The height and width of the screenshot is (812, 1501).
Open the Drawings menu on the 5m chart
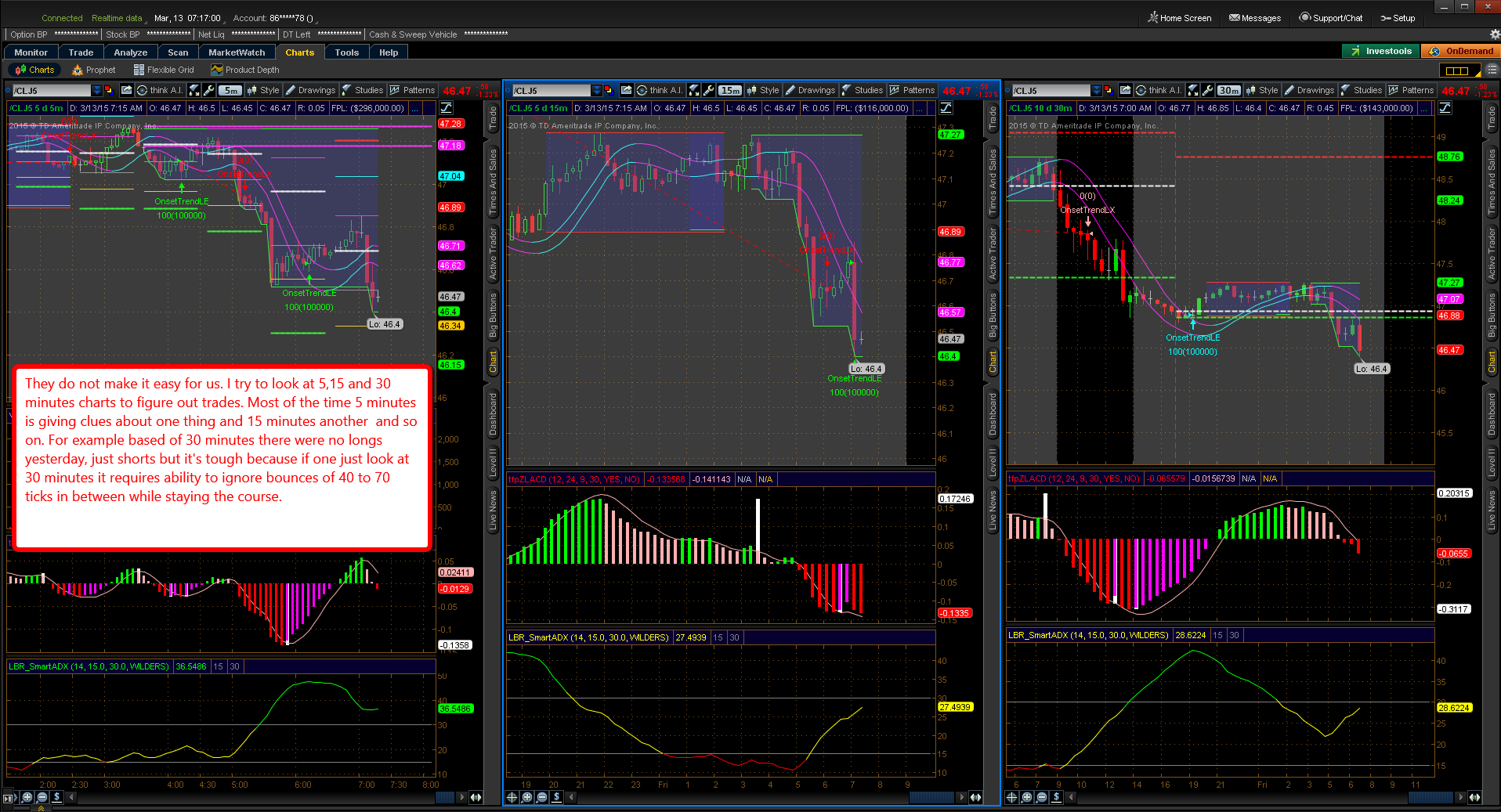tap(310, 91)
